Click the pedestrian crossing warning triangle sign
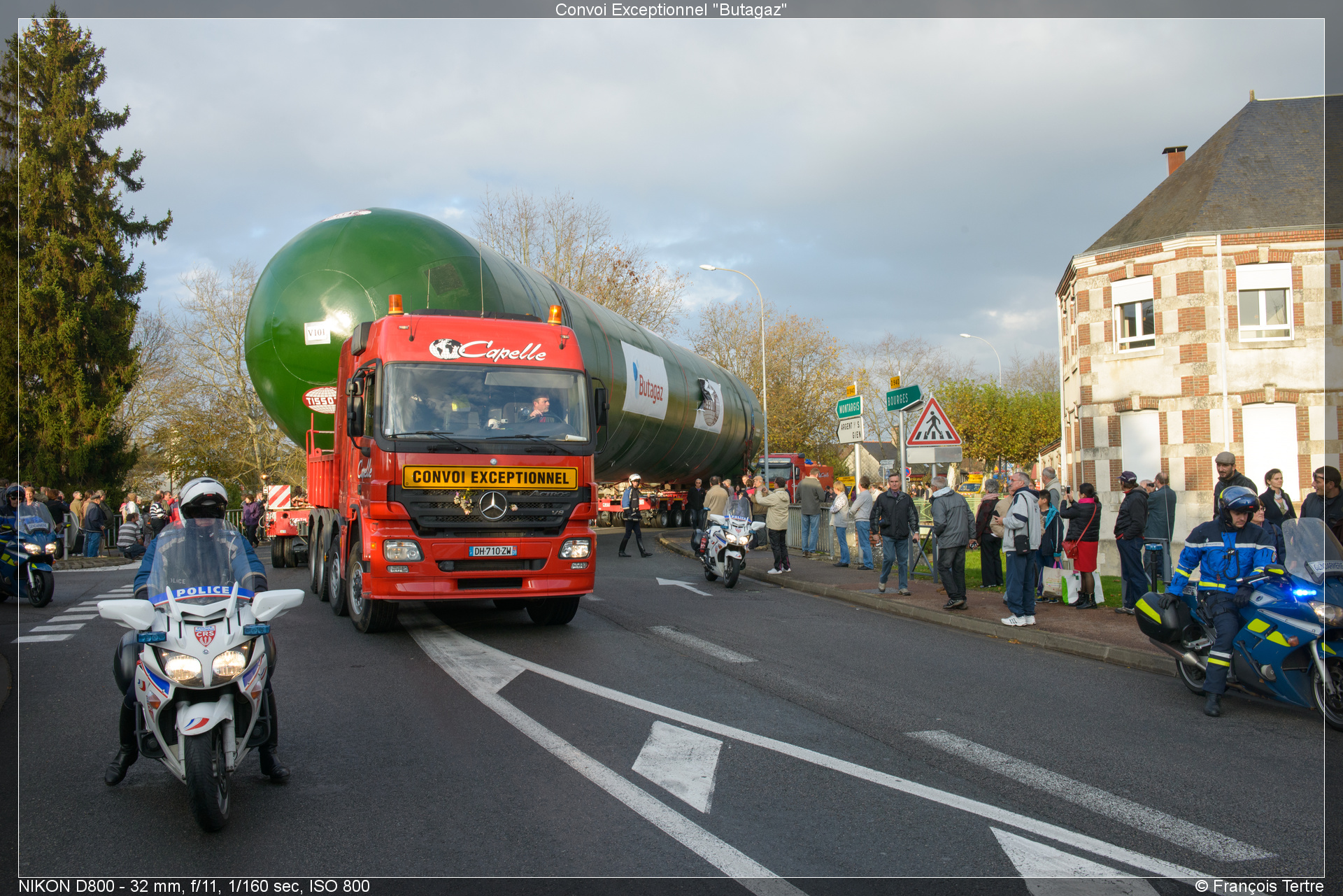 tap(933, 422)
